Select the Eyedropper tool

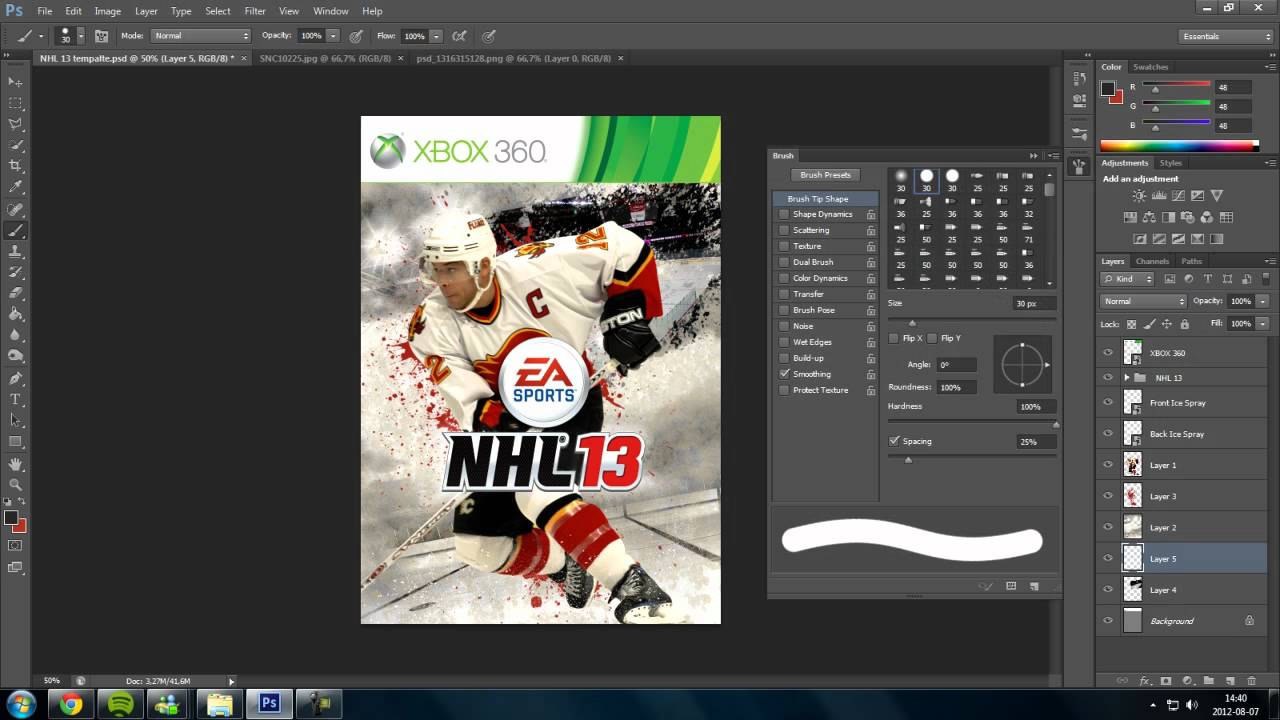click(x=15, y=187)
